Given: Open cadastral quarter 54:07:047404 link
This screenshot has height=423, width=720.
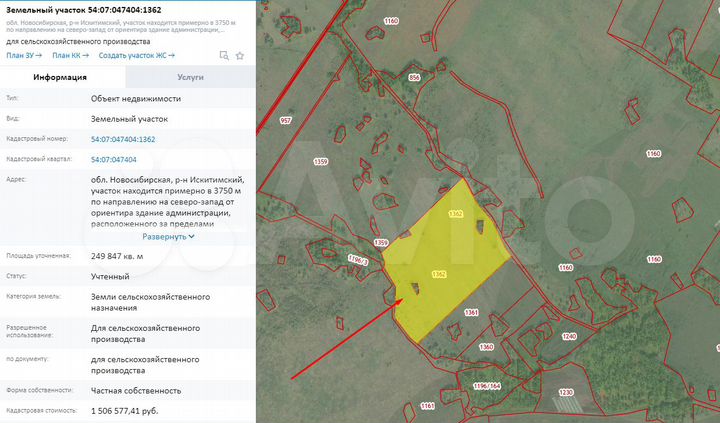Looking at the screenshot, I should [x=113, y=159].
